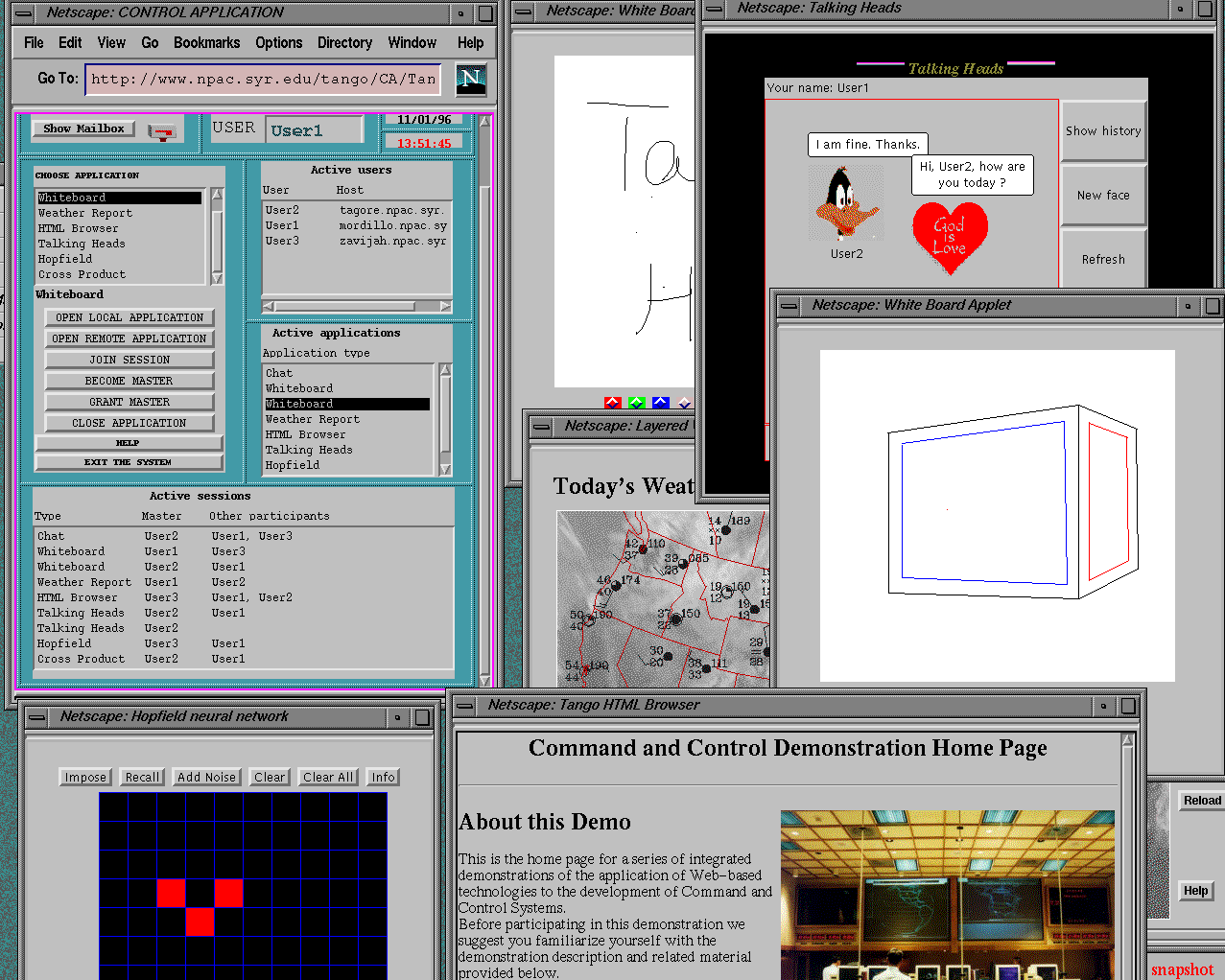Click the red snapshot link

click(x=1183, y=970)
